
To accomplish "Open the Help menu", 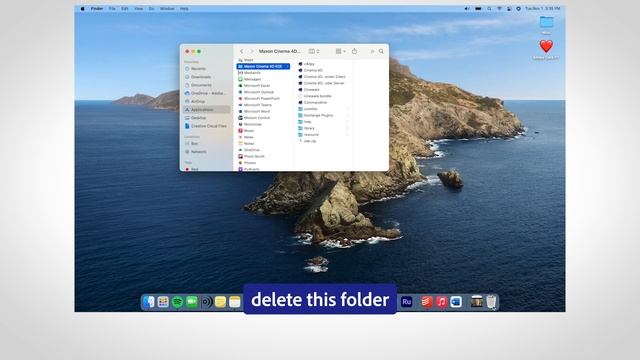I will click(x=184, y=9).
